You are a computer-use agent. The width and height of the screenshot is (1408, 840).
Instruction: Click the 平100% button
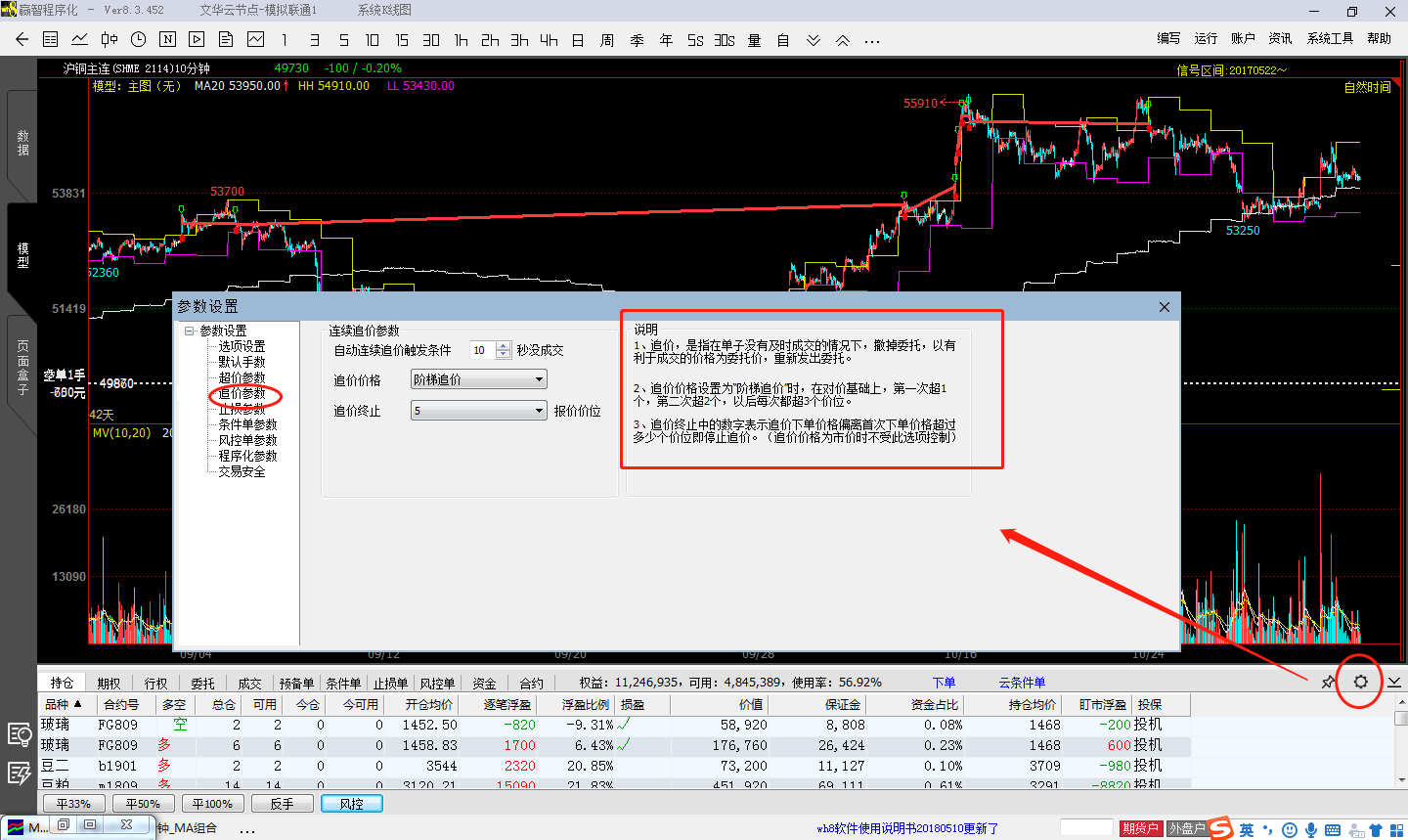click(212, 804)
